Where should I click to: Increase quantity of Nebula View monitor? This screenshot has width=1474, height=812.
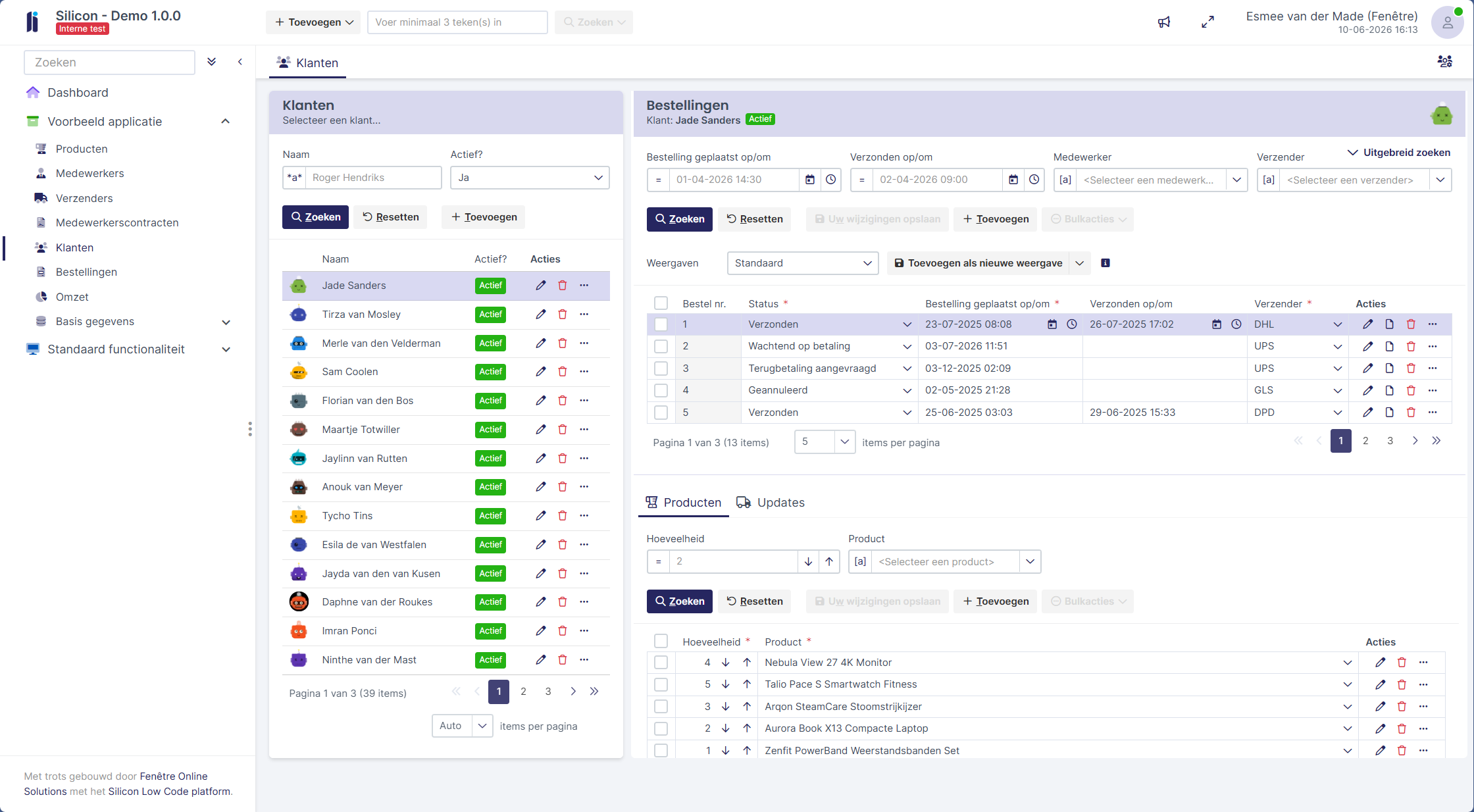click(747, 663)
